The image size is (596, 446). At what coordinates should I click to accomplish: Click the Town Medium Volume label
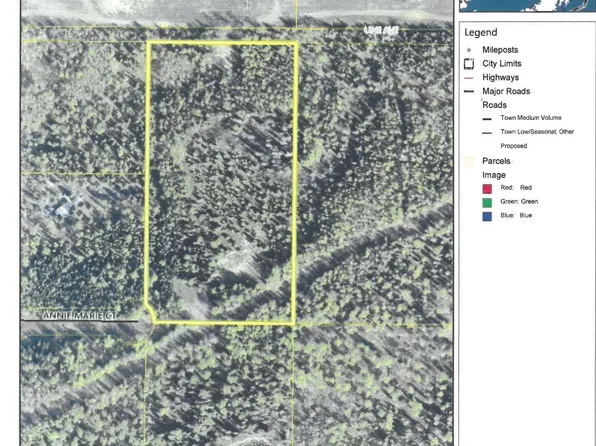pyautogui.click(x=531, y=118)
